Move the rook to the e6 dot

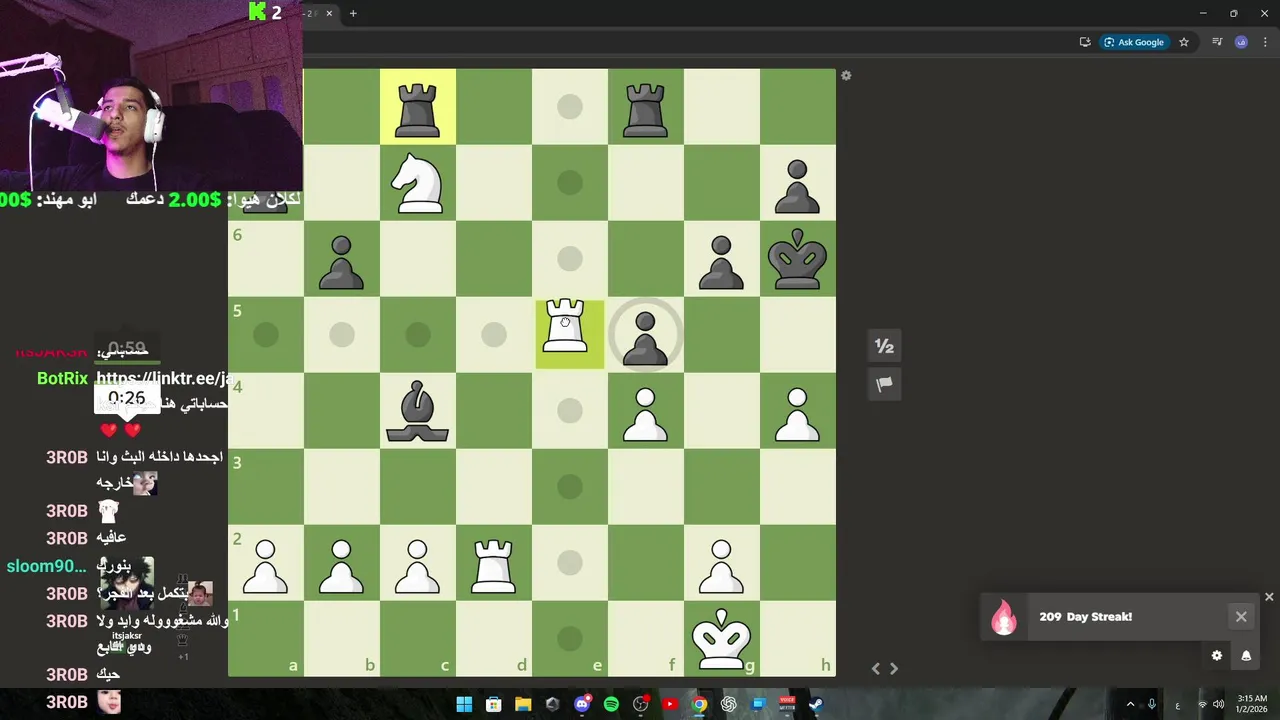(x=570, y=258)
